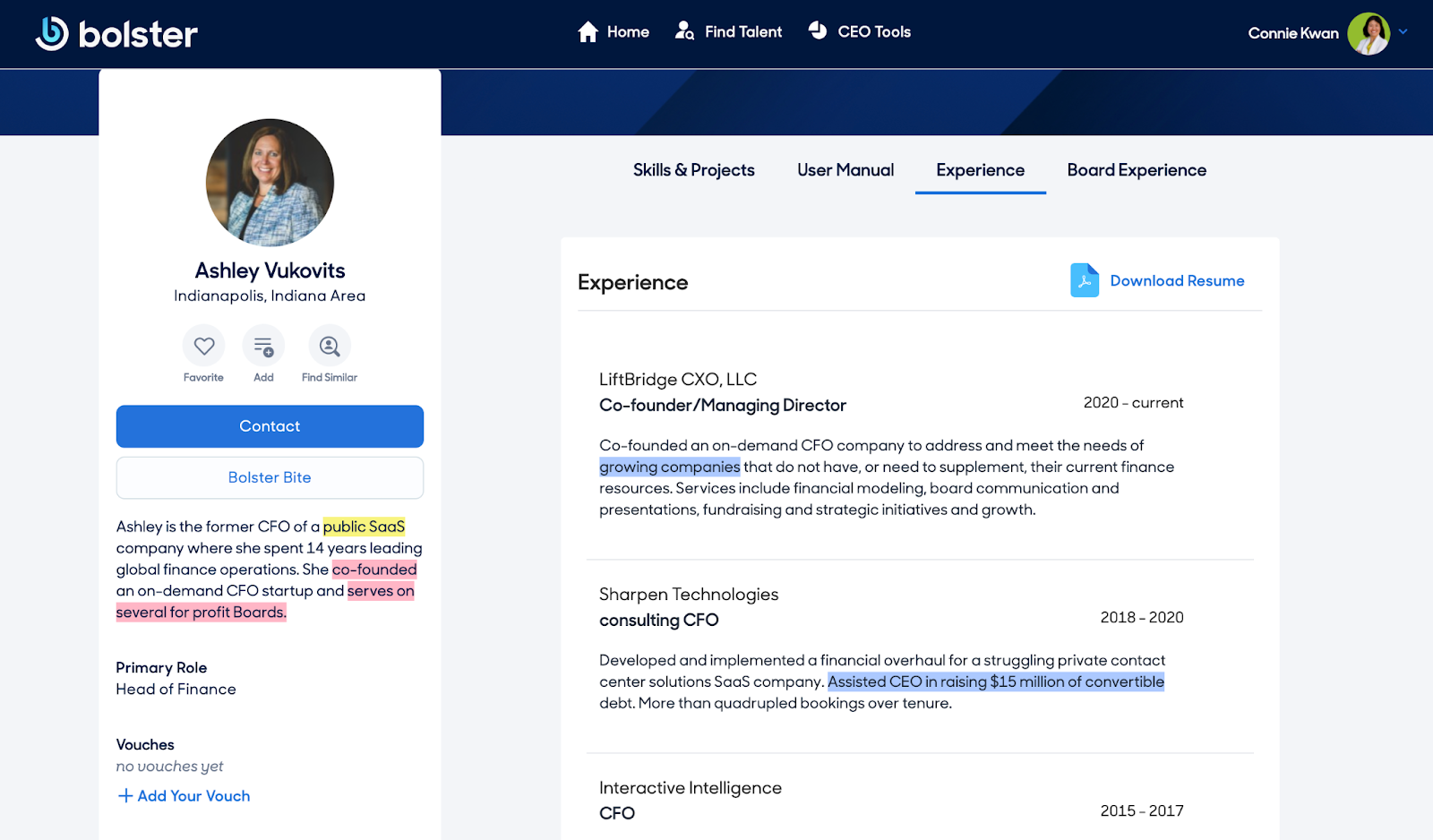Open Find Talent in the navigation

(x=743, y=32)
